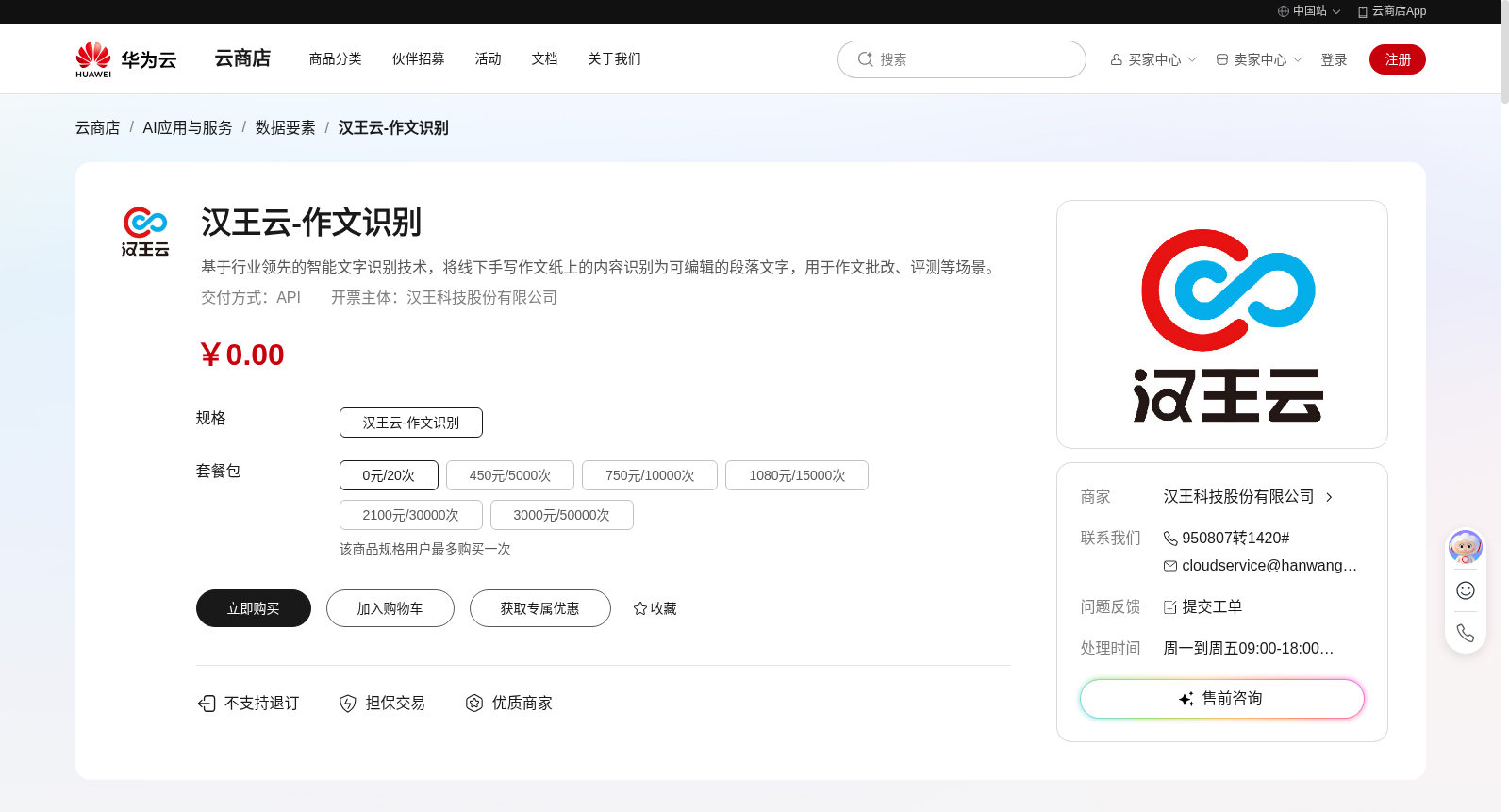Click the phone icon beside 950807转1420#

pyautogui.click(x=1170, y=539)
